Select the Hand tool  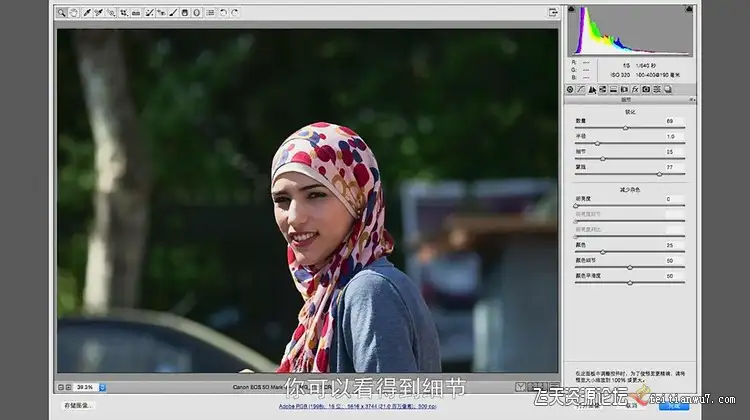[x=73, y=13]
